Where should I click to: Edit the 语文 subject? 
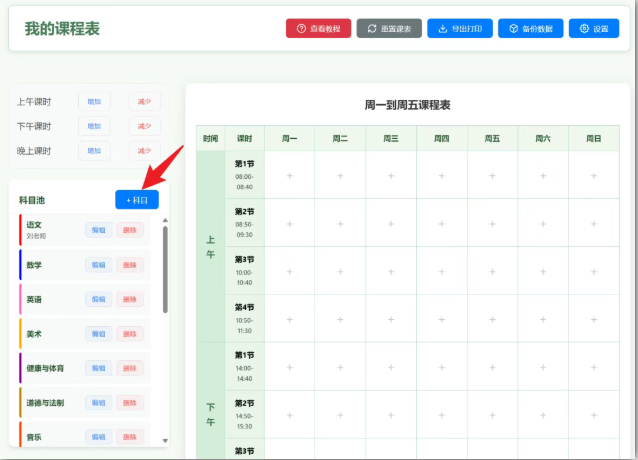pos(98,230)
